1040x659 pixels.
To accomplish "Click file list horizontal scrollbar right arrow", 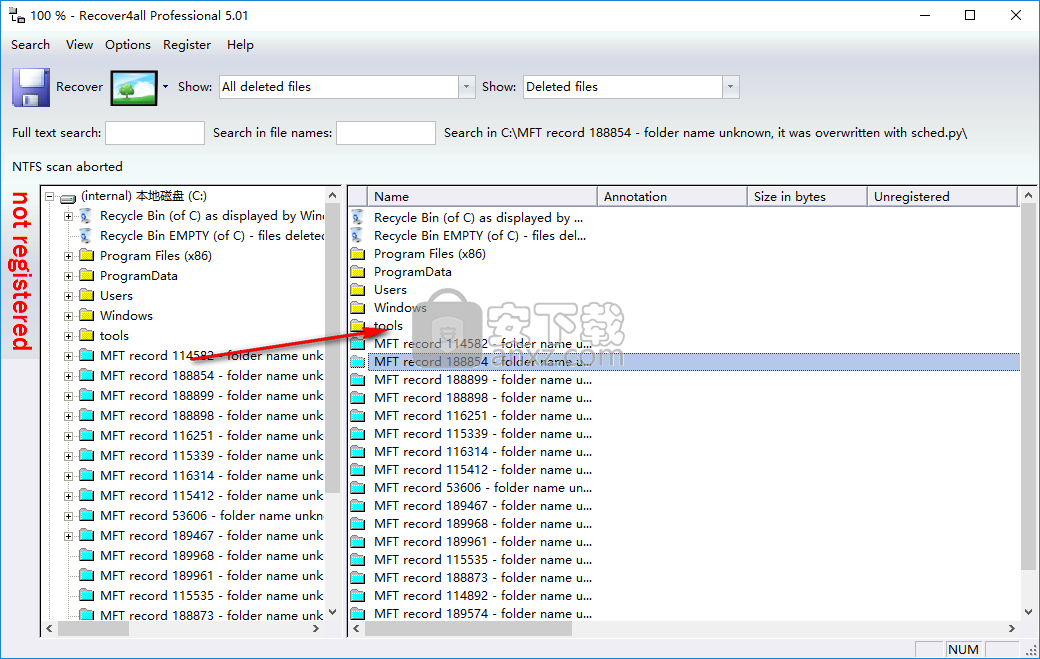I will pyautogui.click(x=1011, y=628).
